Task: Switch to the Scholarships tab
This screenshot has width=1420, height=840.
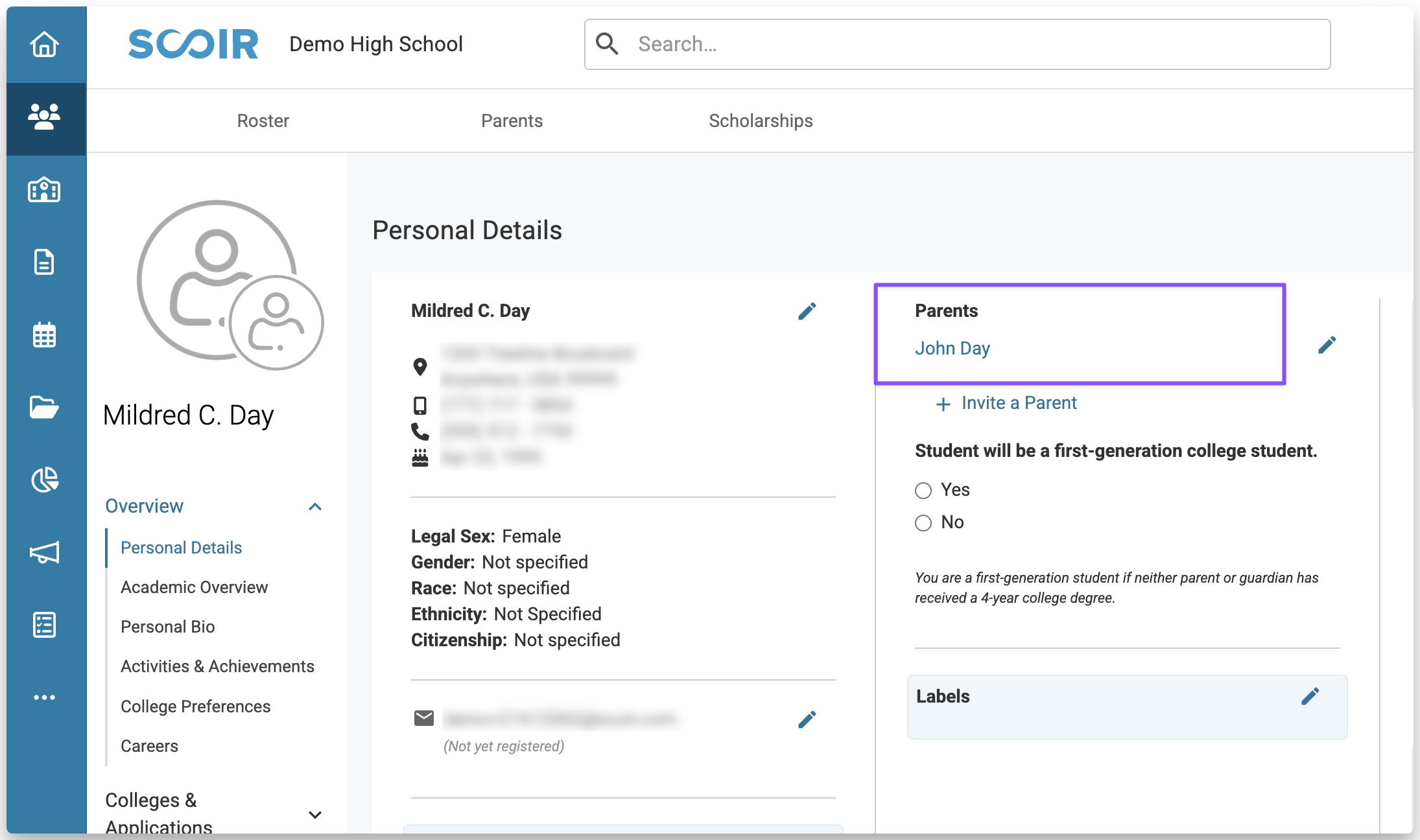Action: pyautogui.click(x=761, y=121)
